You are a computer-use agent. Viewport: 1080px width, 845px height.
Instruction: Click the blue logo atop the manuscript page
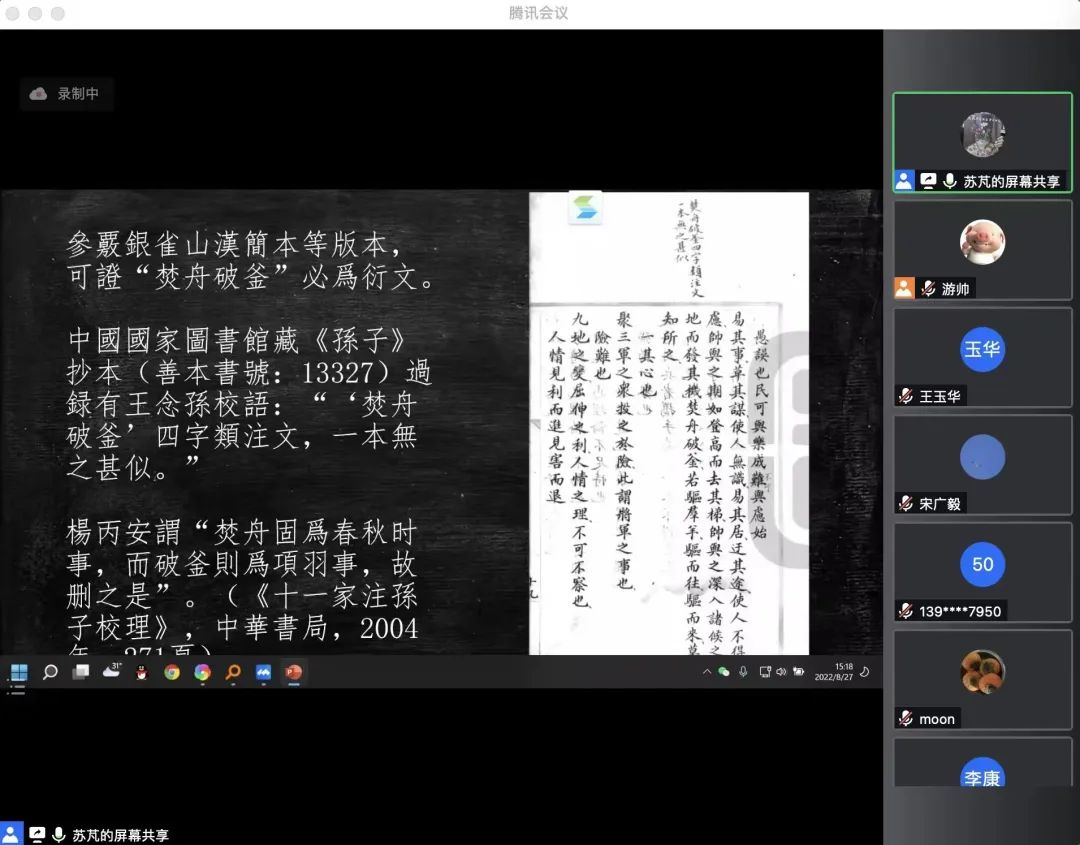(x=583, y=208)
